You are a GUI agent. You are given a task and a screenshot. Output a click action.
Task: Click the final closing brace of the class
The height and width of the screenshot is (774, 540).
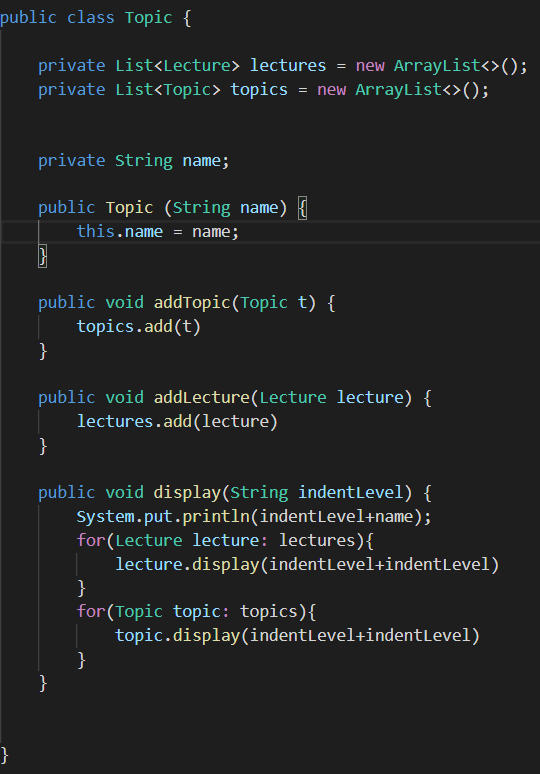[x=4, y=755]
